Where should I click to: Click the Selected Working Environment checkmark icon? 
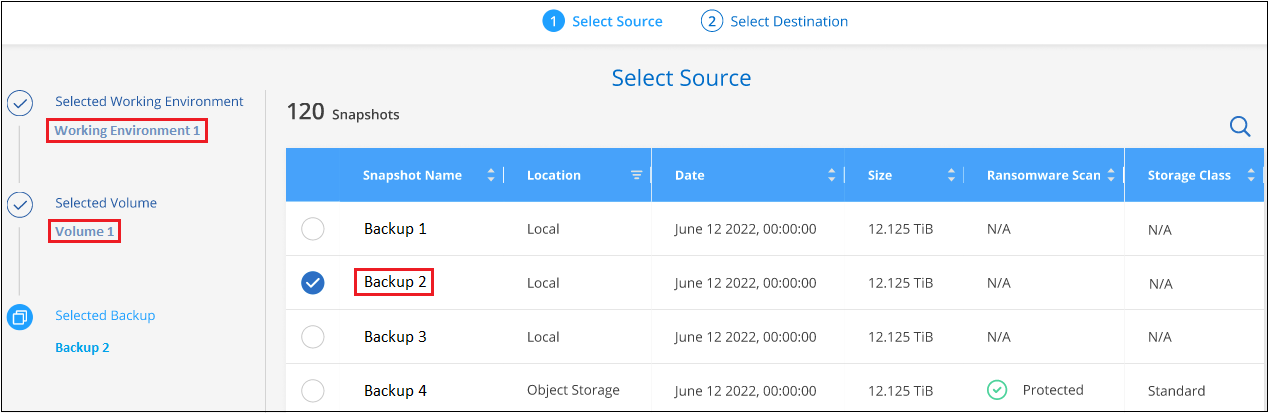21,103
